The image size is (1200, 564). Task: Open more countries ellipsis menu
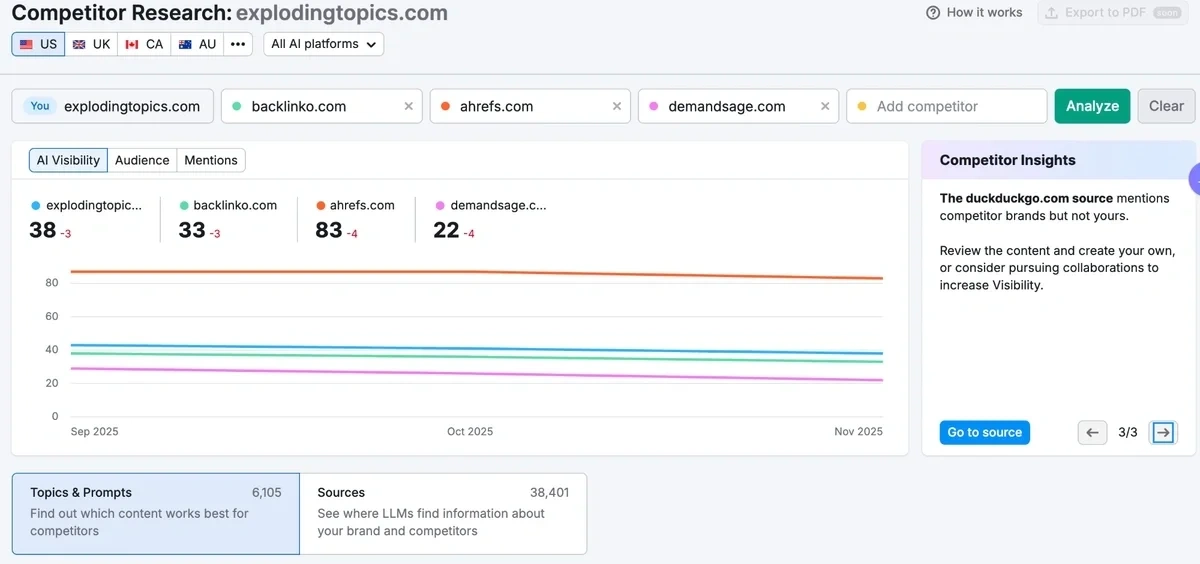pyautogui.click(x=238, y=44)
